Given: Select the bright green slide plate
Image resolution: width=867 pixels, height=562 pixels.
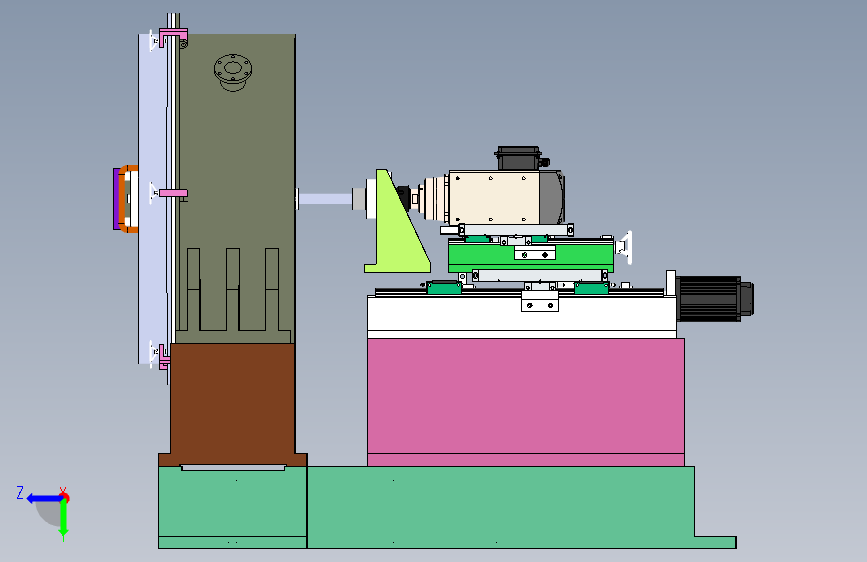Looking at the screenshot, I should click(531, 255).
